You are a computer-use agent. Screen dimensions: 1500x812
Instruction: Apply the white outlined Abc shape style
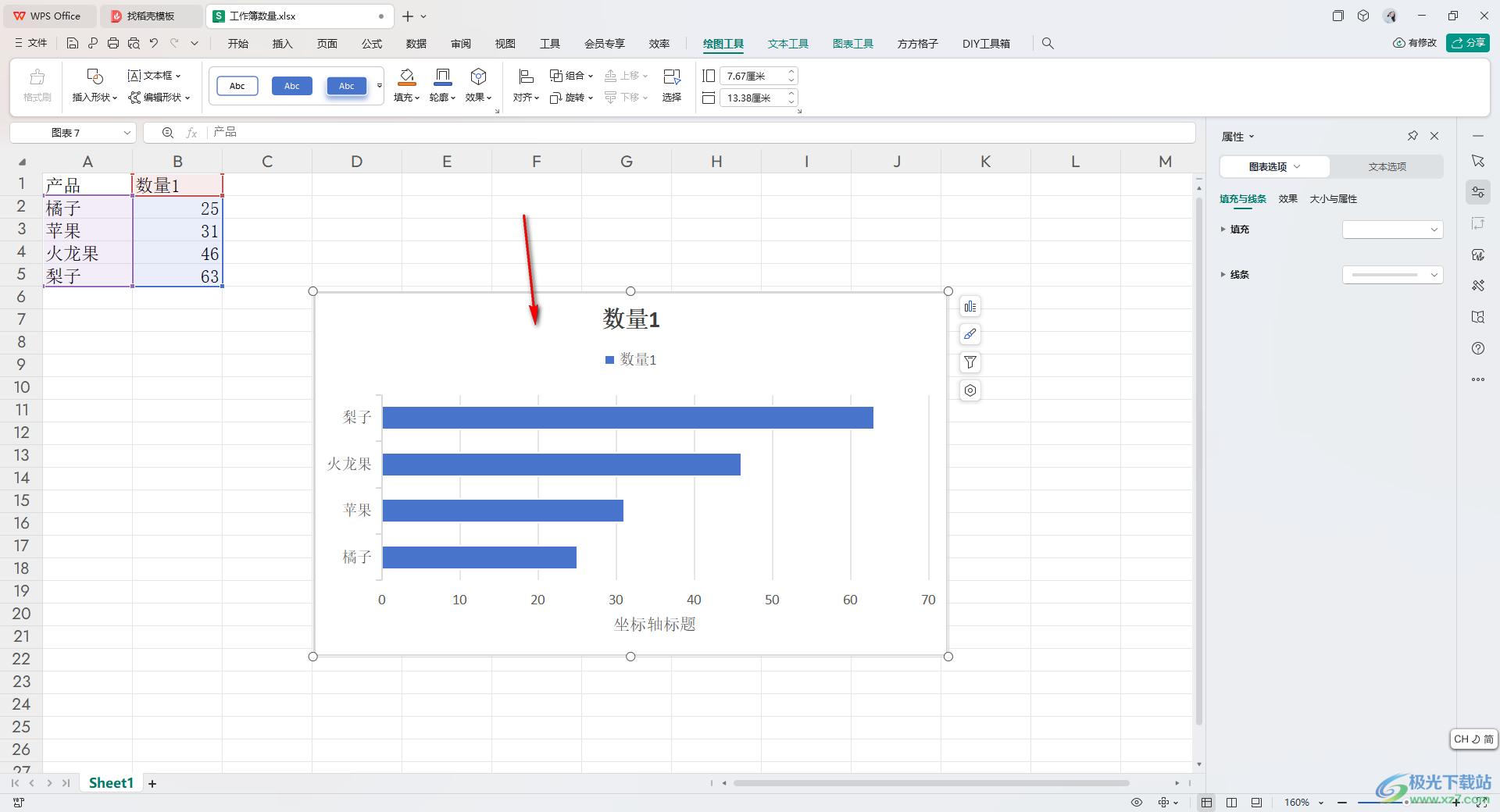pyautogui.click(x=237, y=86)
